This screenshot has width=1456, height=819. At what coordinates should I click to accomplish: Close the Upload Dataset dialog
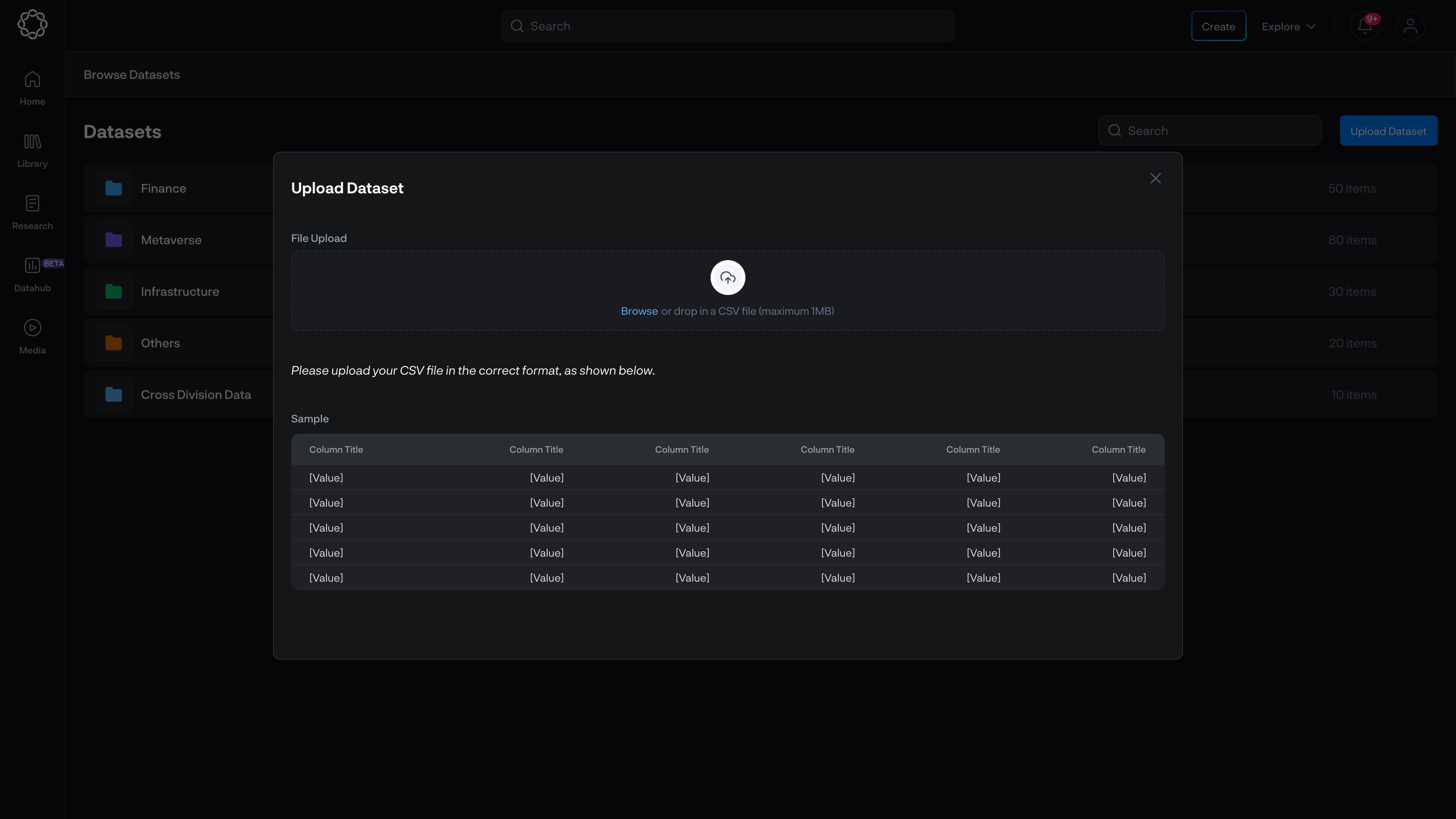(1155, 179)
